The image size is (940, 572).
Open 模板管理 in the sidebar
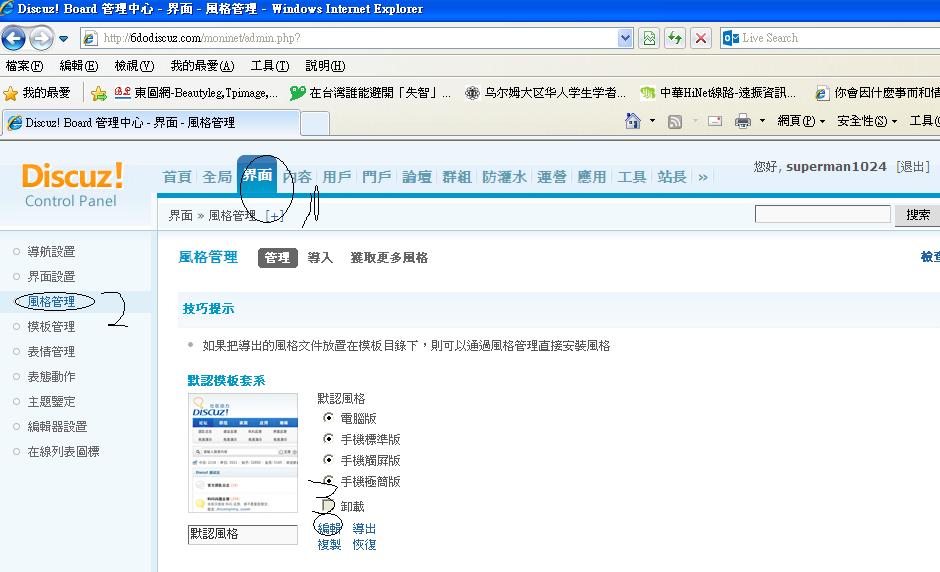point(51,327)
